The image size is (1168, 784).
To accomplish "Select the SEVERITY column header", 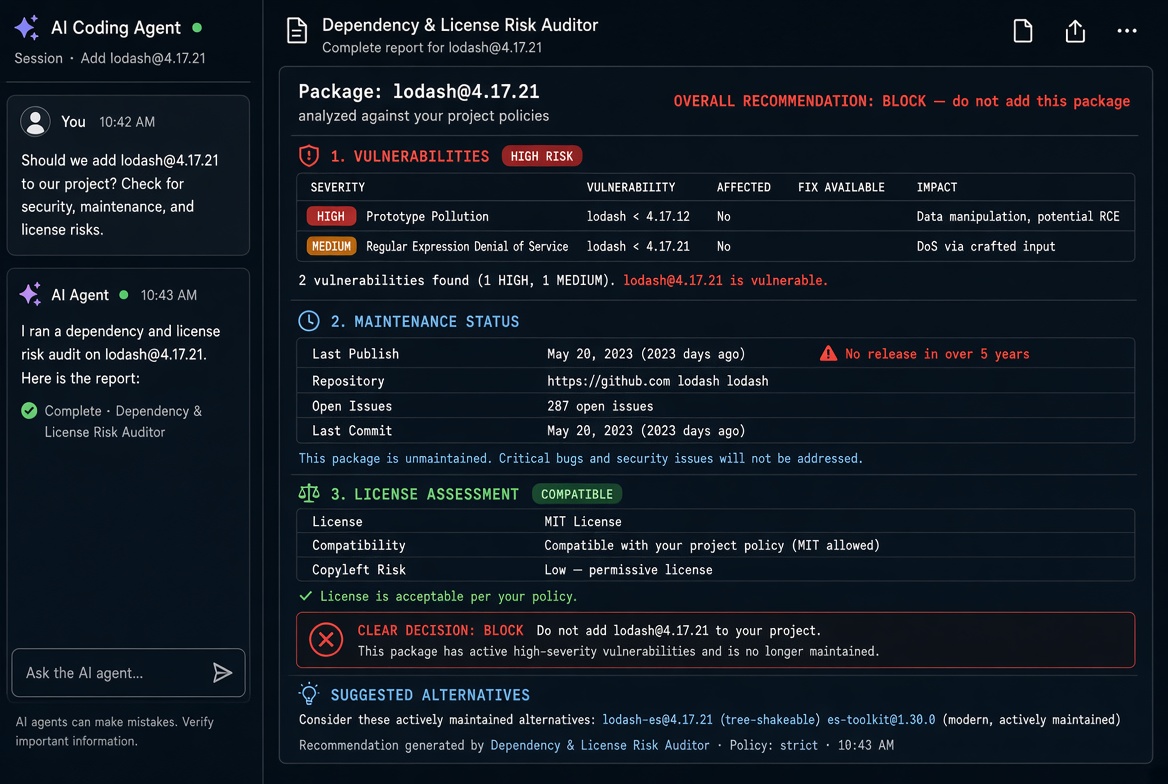I will [337, 187].
